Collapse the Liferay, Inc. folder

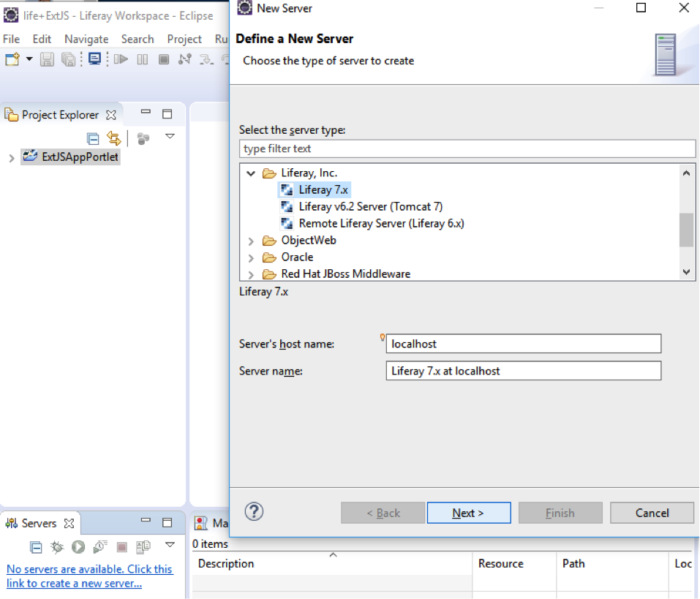tap(251, 174)
